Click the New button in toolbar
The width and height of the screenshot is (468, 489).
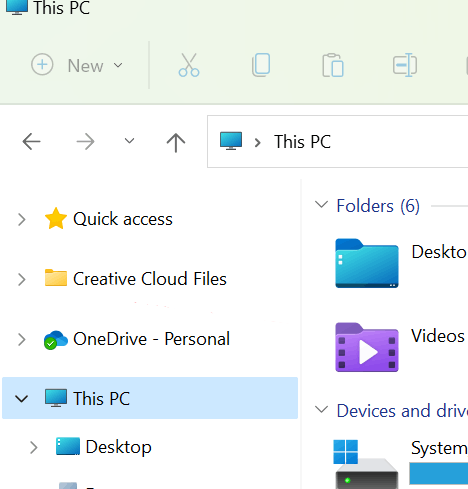pyautogui.click(x=77, y=65)
